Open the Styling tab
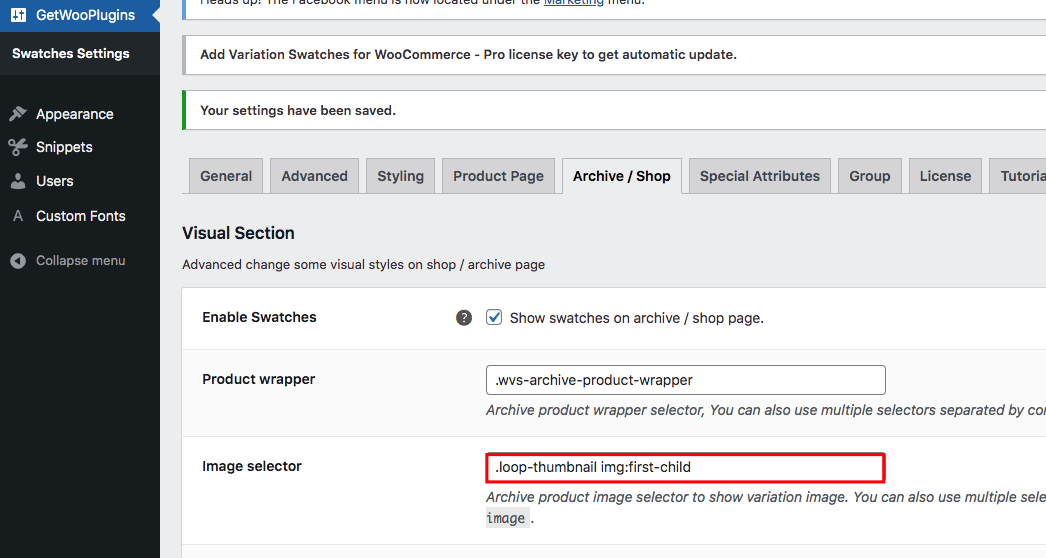 (400, 176)
